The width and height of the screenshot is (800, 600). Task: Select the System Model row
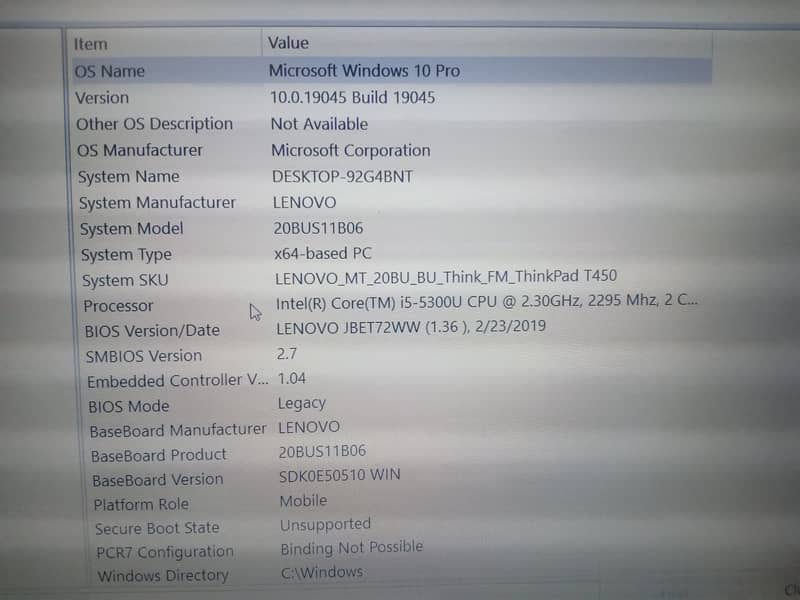point(131,229)
